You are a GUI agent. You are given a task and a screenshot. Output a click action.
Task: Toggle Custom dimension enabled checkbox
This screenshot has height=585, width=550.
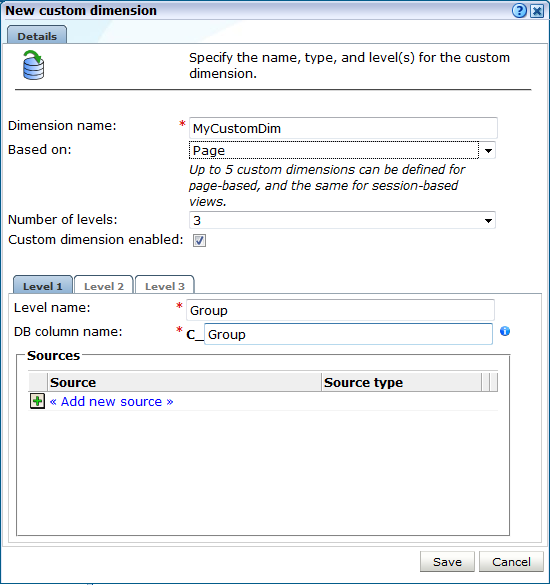tap(199, 240)
